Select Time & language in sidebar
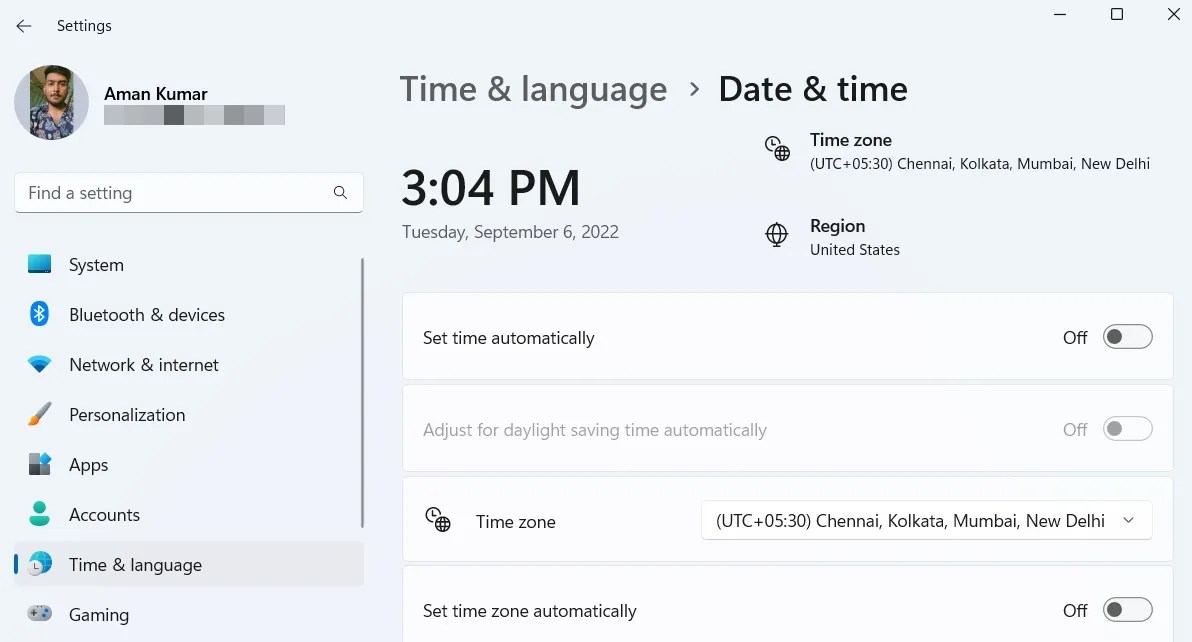This screenshot has width=1192, height=642. tap(135, 565)
